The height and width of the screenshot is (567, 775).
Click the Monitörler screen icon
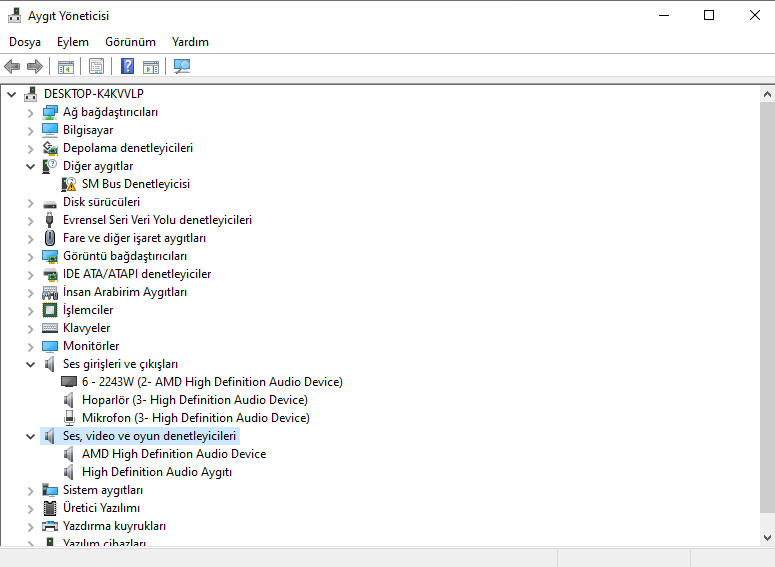[x=50, y=347]
